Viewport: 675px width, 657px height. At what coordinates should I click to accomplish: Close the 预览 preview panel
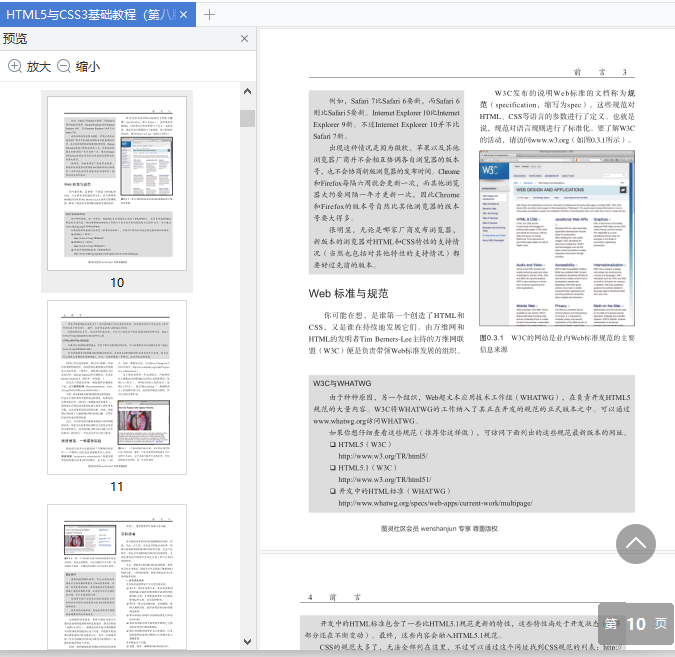coord(245,39)
